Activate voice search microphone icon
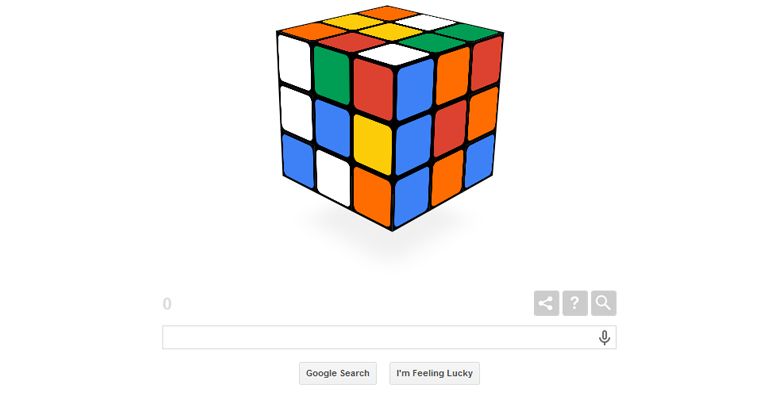 605,338
